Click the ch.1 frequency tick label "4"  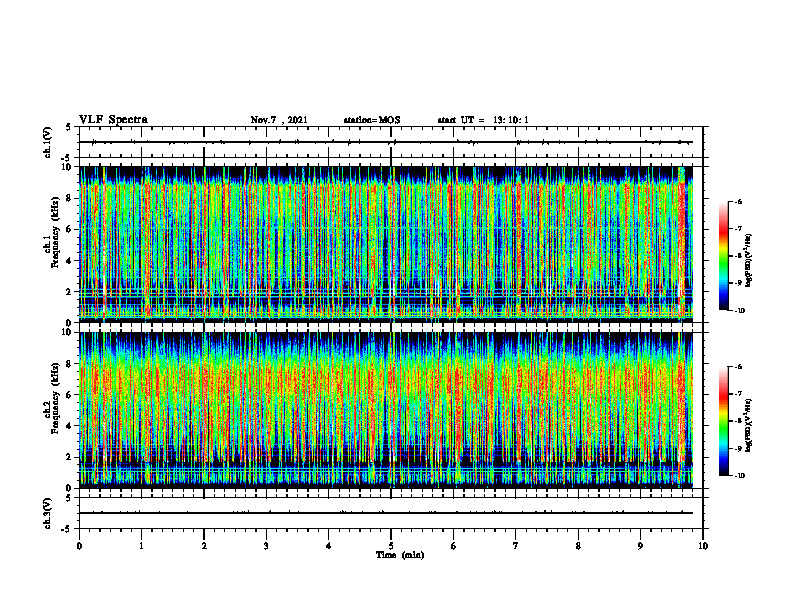[69, 261]
